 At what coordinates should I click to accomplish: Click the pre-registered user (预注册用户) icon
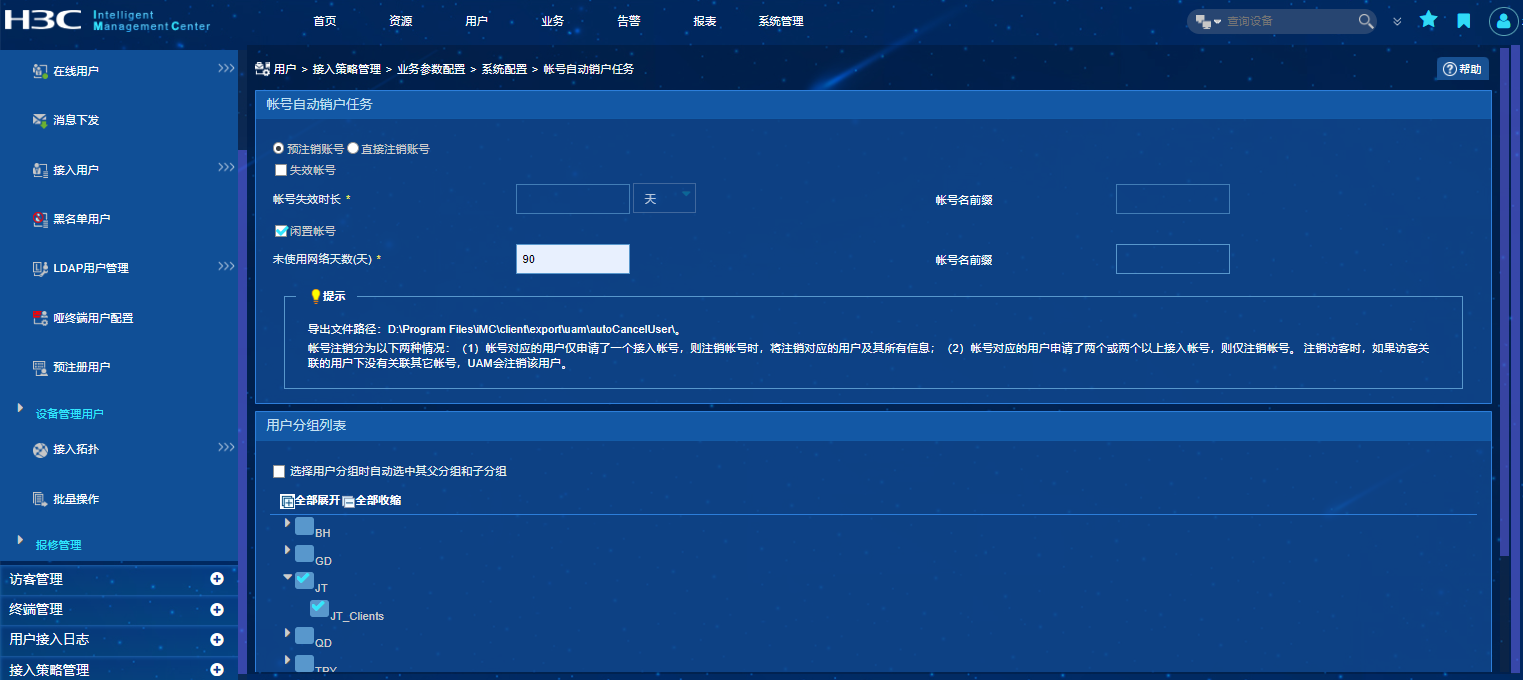pos(40,367)
